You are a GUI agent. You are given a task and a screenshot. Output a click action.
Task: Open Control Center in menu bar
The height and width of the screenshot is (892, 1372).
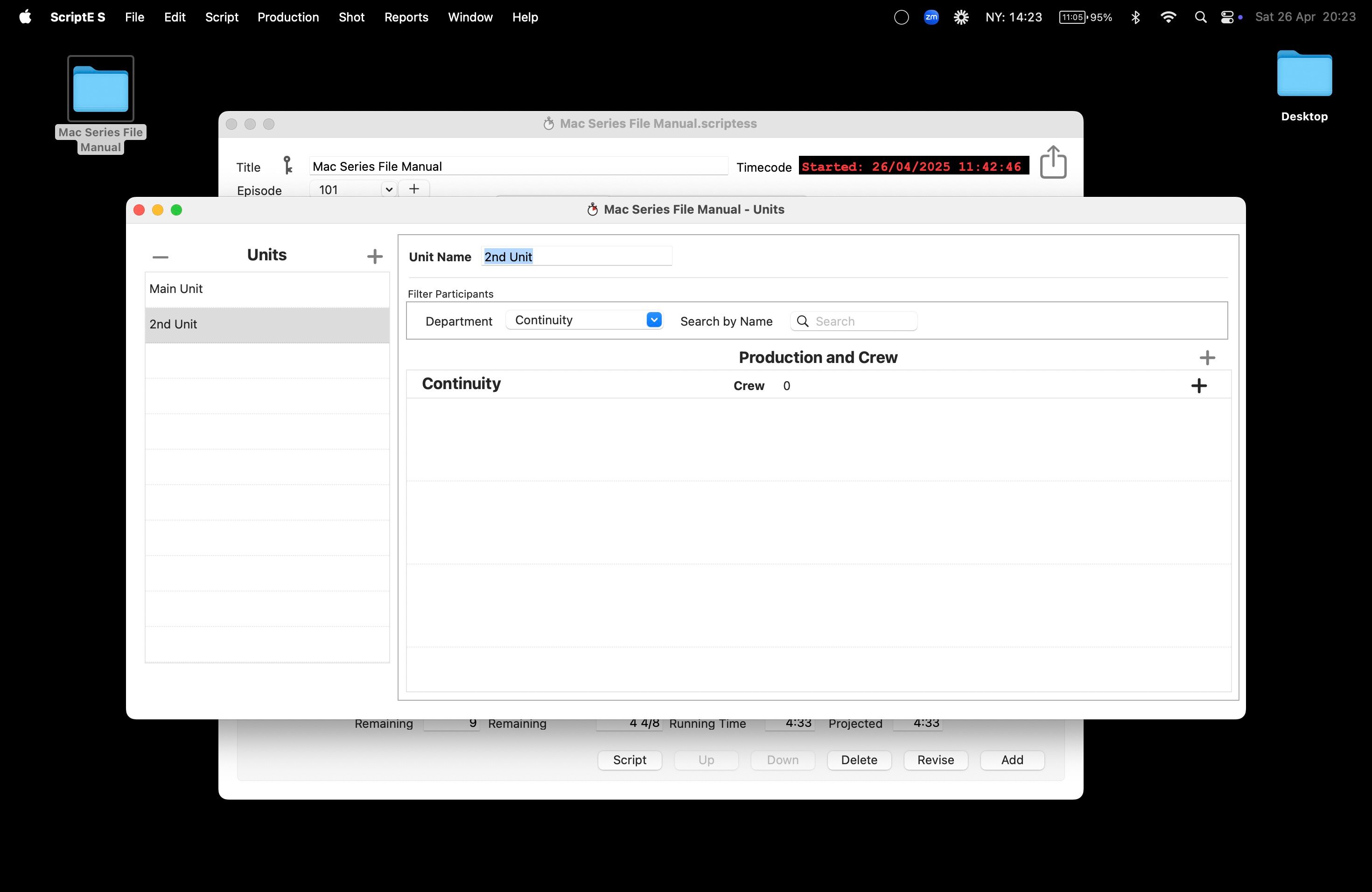pyautogui.click(x=1227, y=17)
